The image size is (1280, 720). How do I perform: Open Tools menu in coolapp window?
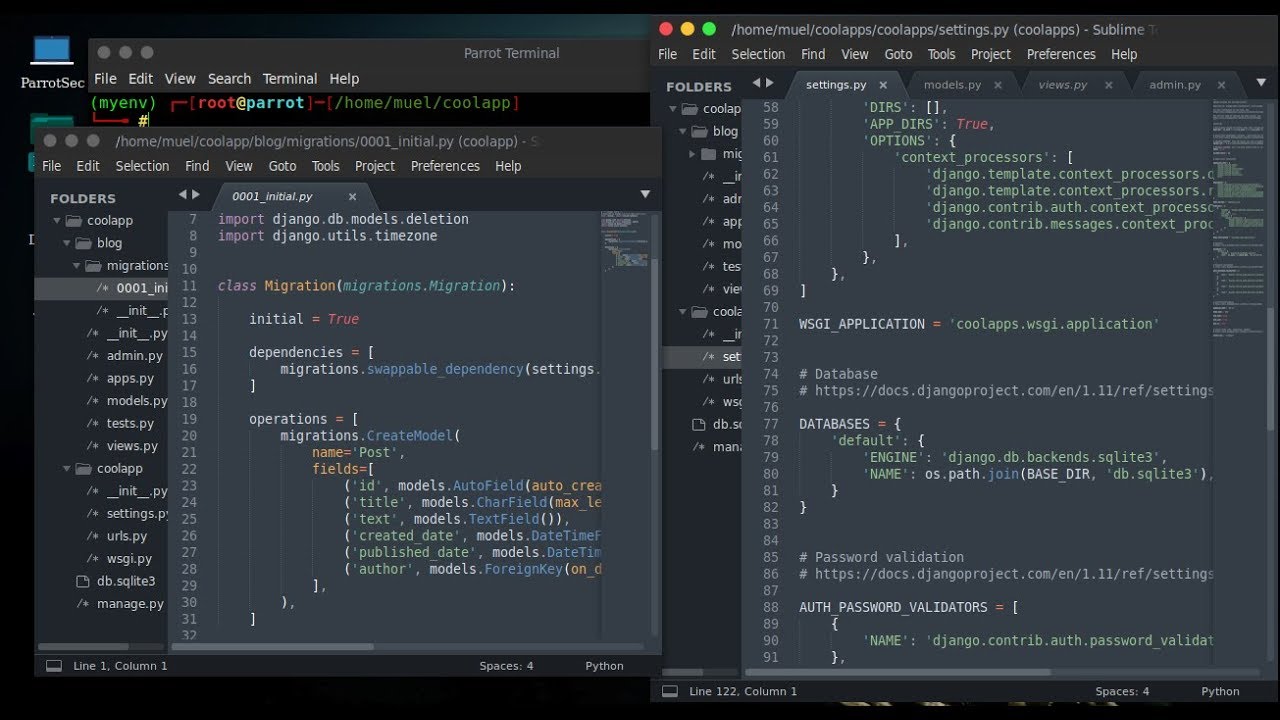[325, 166]
